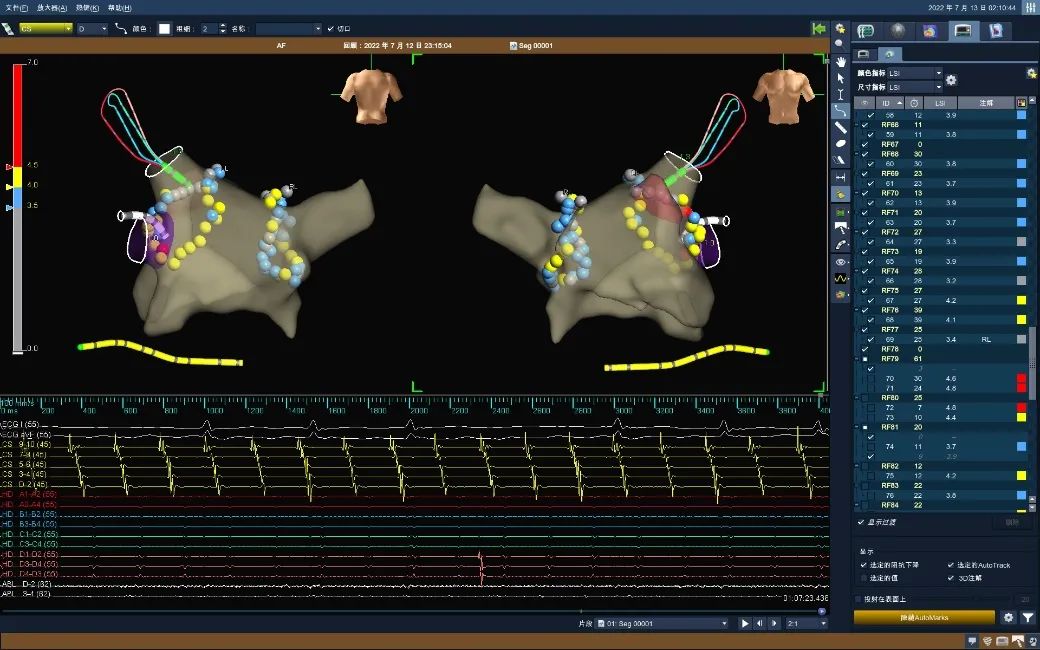Toggle the 选定的AutoTrack checkbox
The height and width of the screenshot is (650, 1040).
pos(951,565)
